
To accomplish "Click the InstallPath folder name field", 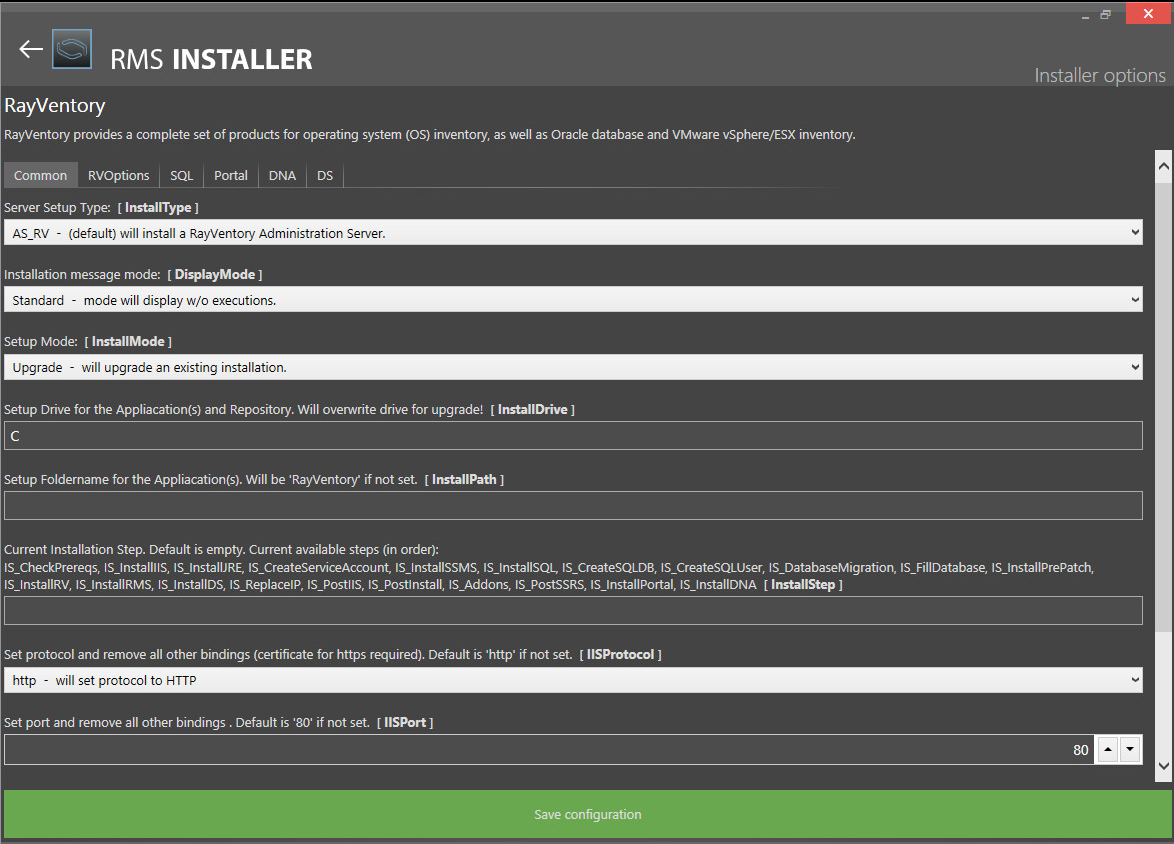I will point(572,505).
